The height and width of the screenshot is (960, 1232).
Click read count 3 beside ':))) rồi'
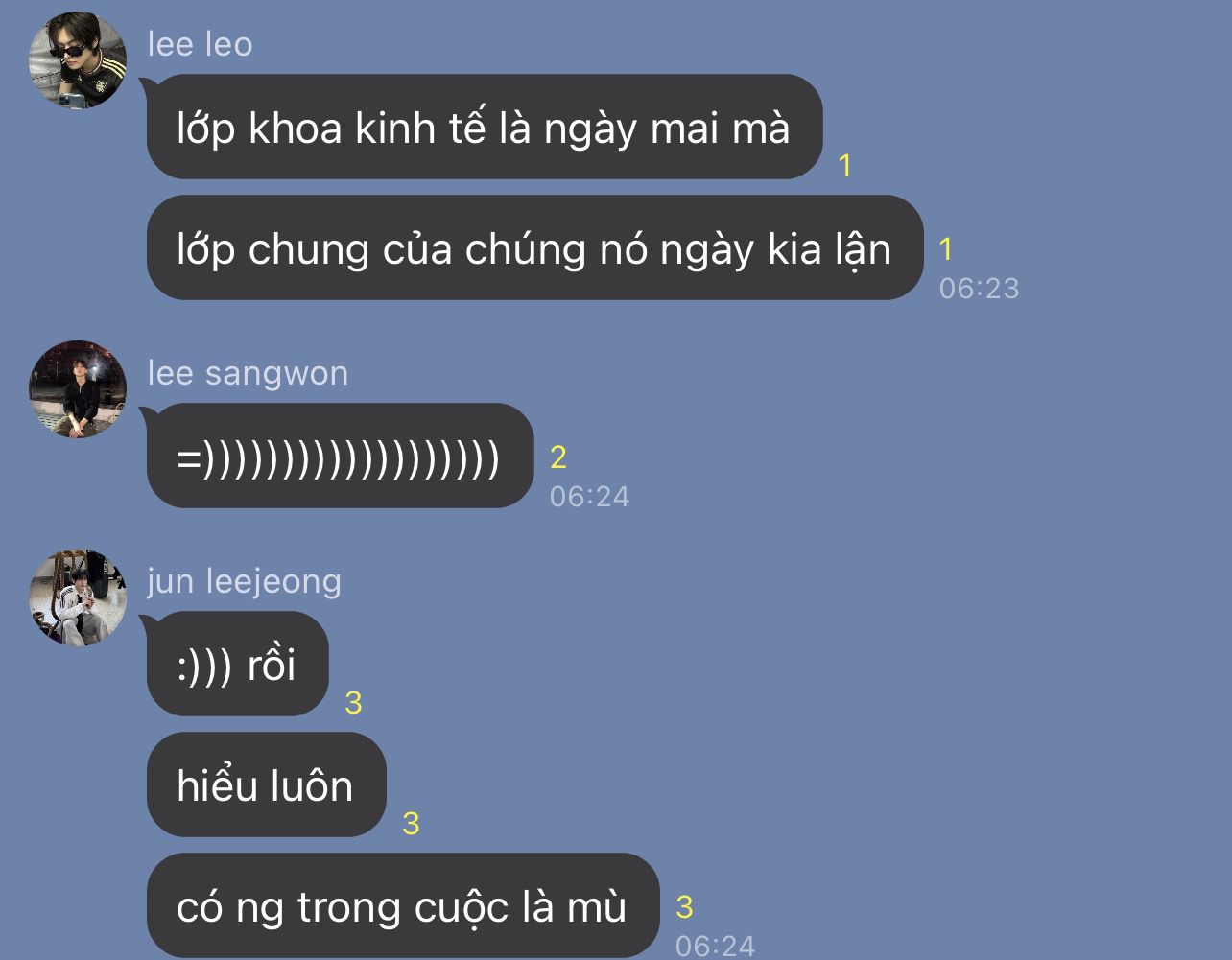coord(353,703)
